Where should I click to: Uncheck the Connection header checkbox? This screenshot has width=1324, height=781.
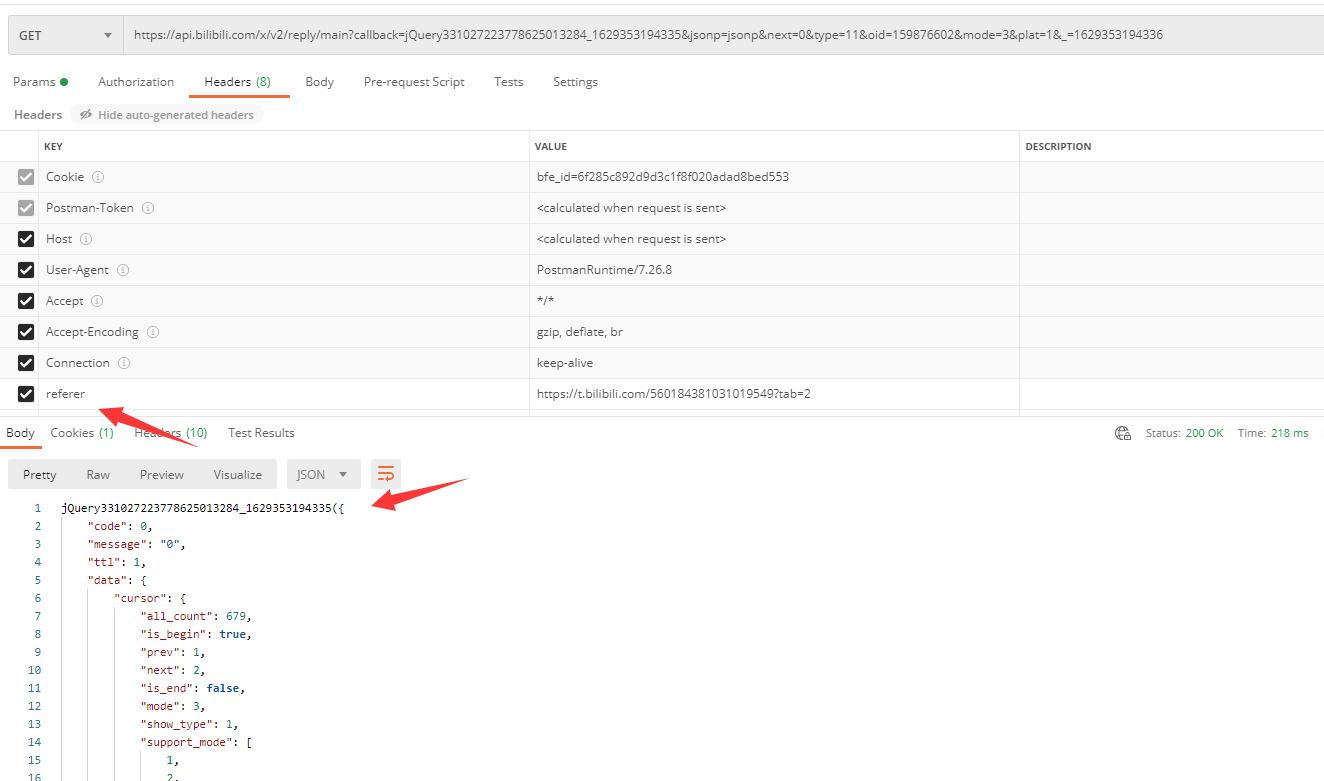[25, 362]
